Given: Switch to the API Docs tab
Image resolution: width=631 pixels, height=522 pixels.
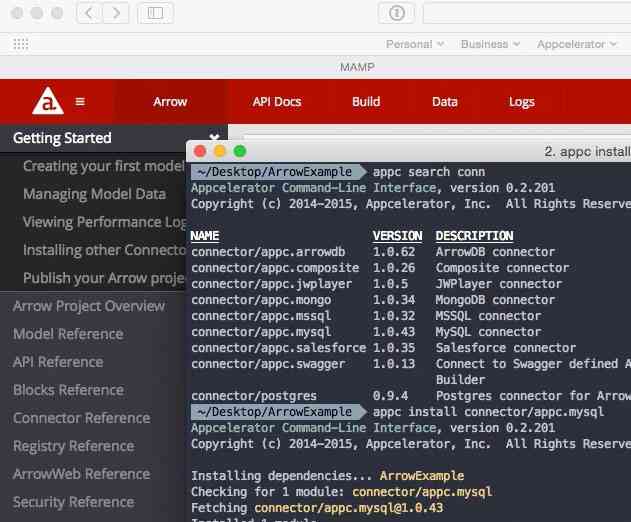Looking at the screenshot, I should click(277, 102).
